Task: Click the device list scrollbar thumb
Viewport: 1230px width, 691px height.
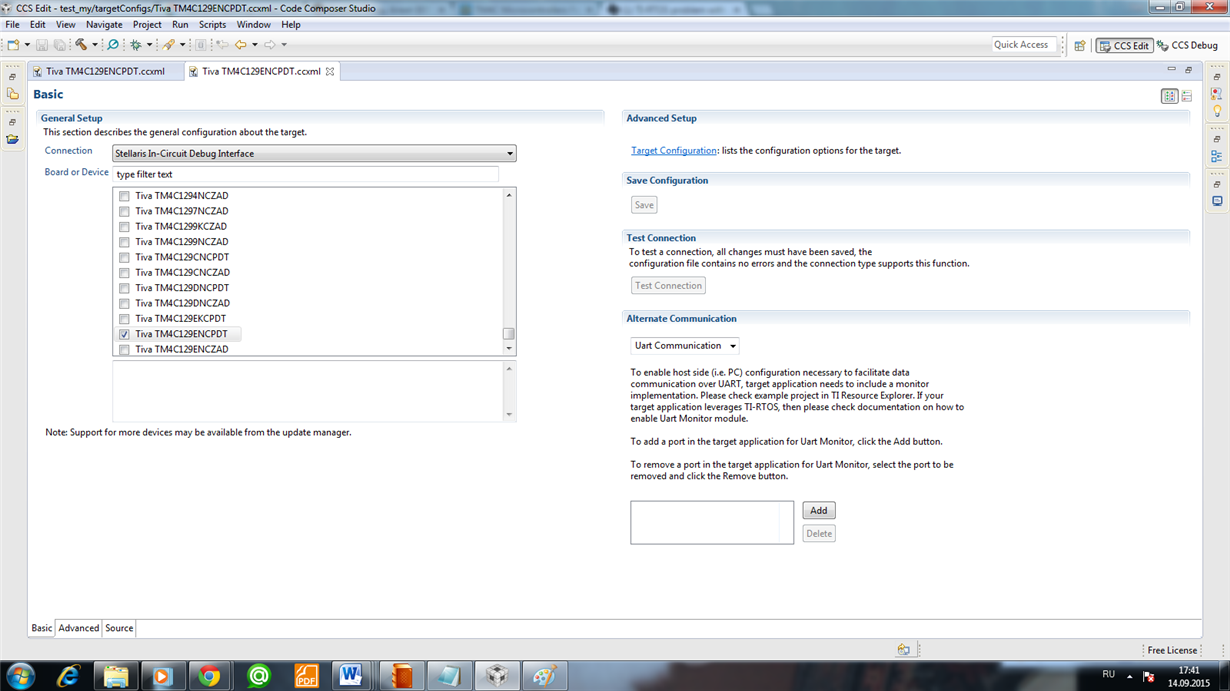Action: (509, 334)
